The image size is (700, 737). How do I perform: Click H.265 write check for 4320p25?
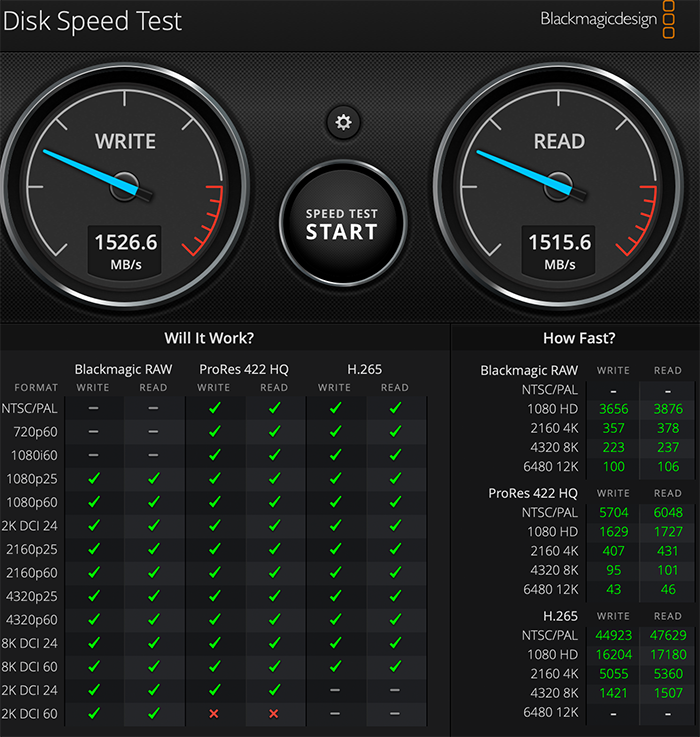335,596
